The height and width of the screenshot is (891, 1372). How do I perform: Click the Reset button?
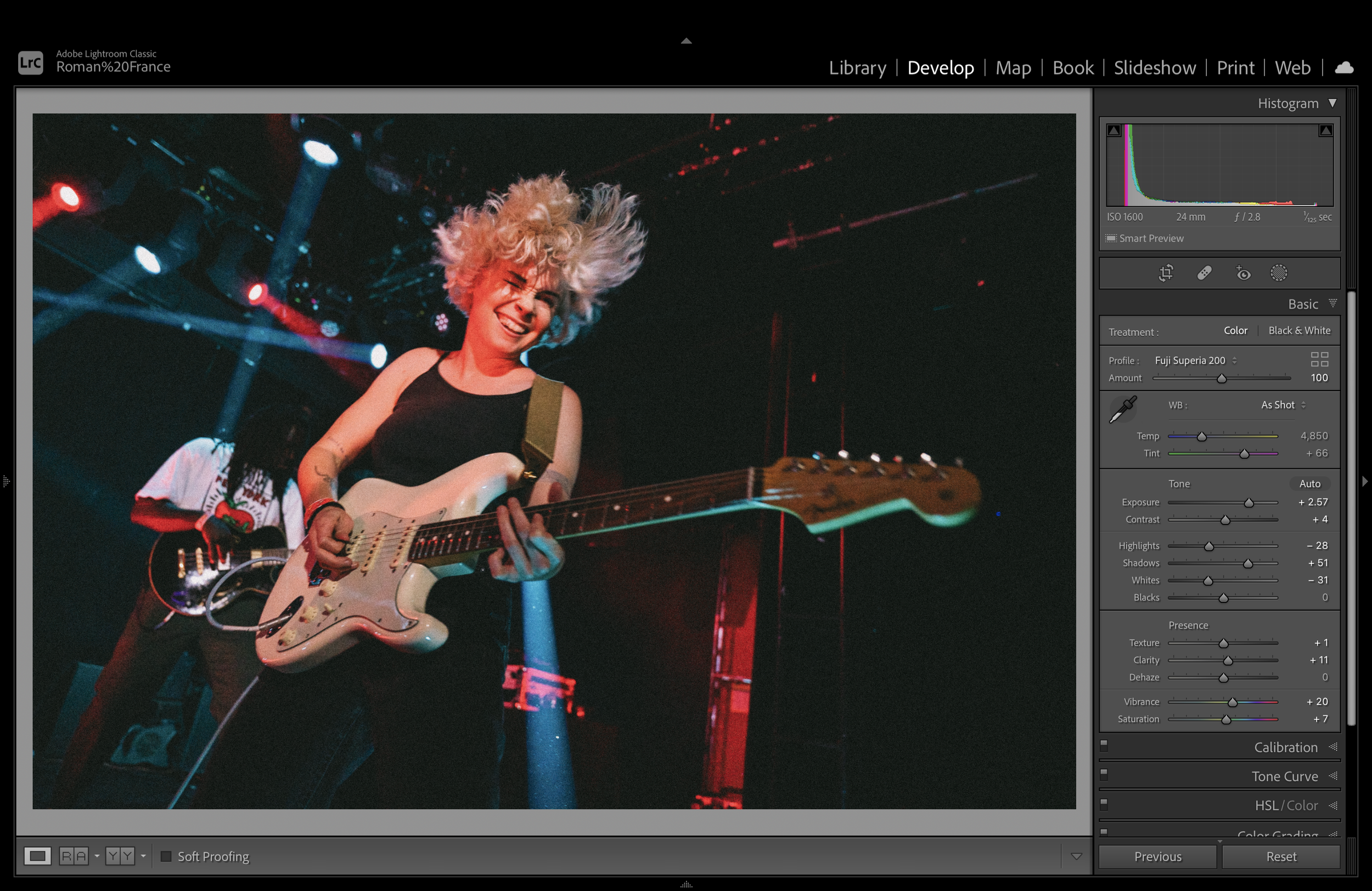click(1280, 856)
